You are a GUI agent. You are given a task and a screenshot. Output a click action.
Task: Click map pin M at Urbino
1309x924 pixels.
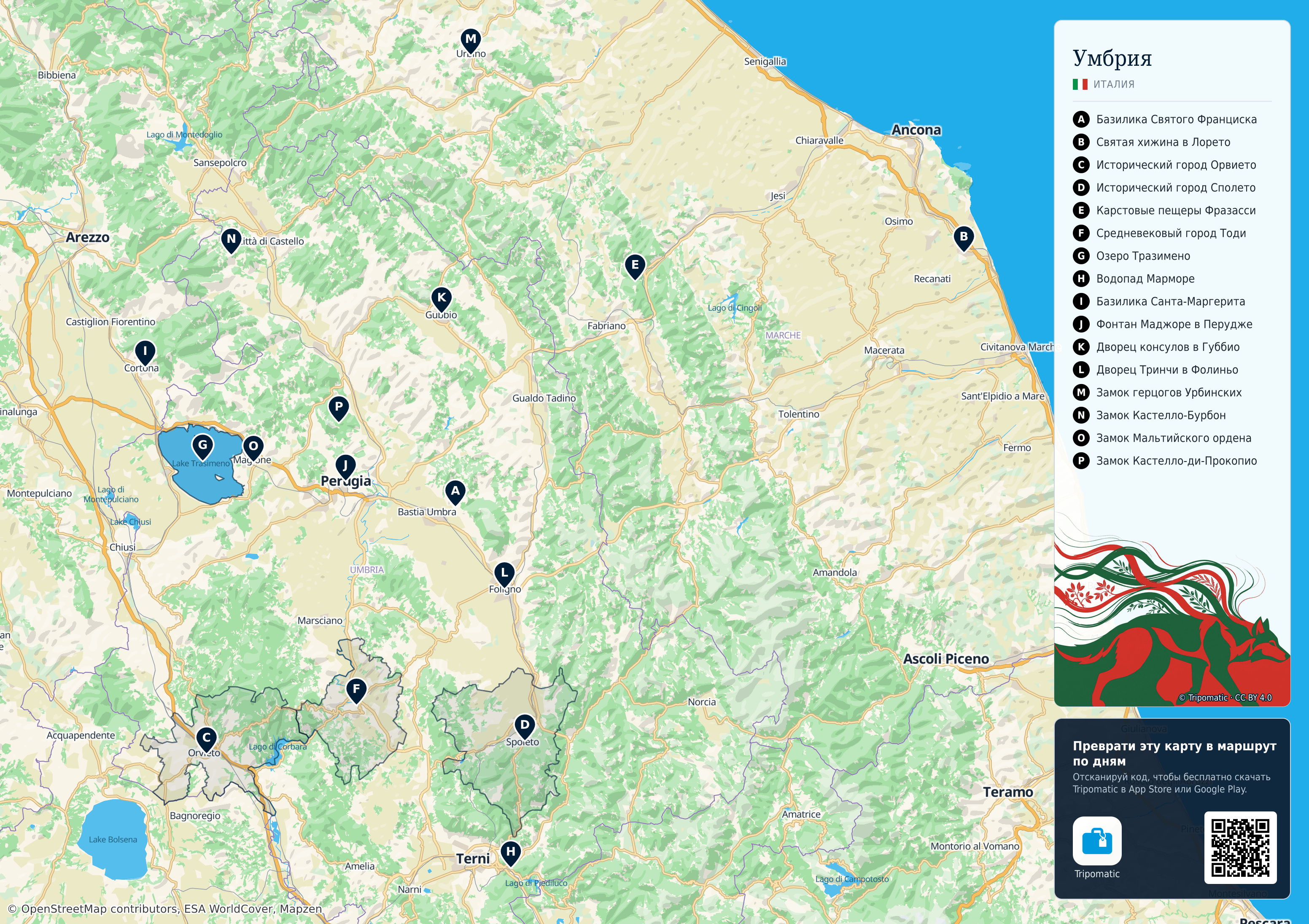(x=470, y=41)
